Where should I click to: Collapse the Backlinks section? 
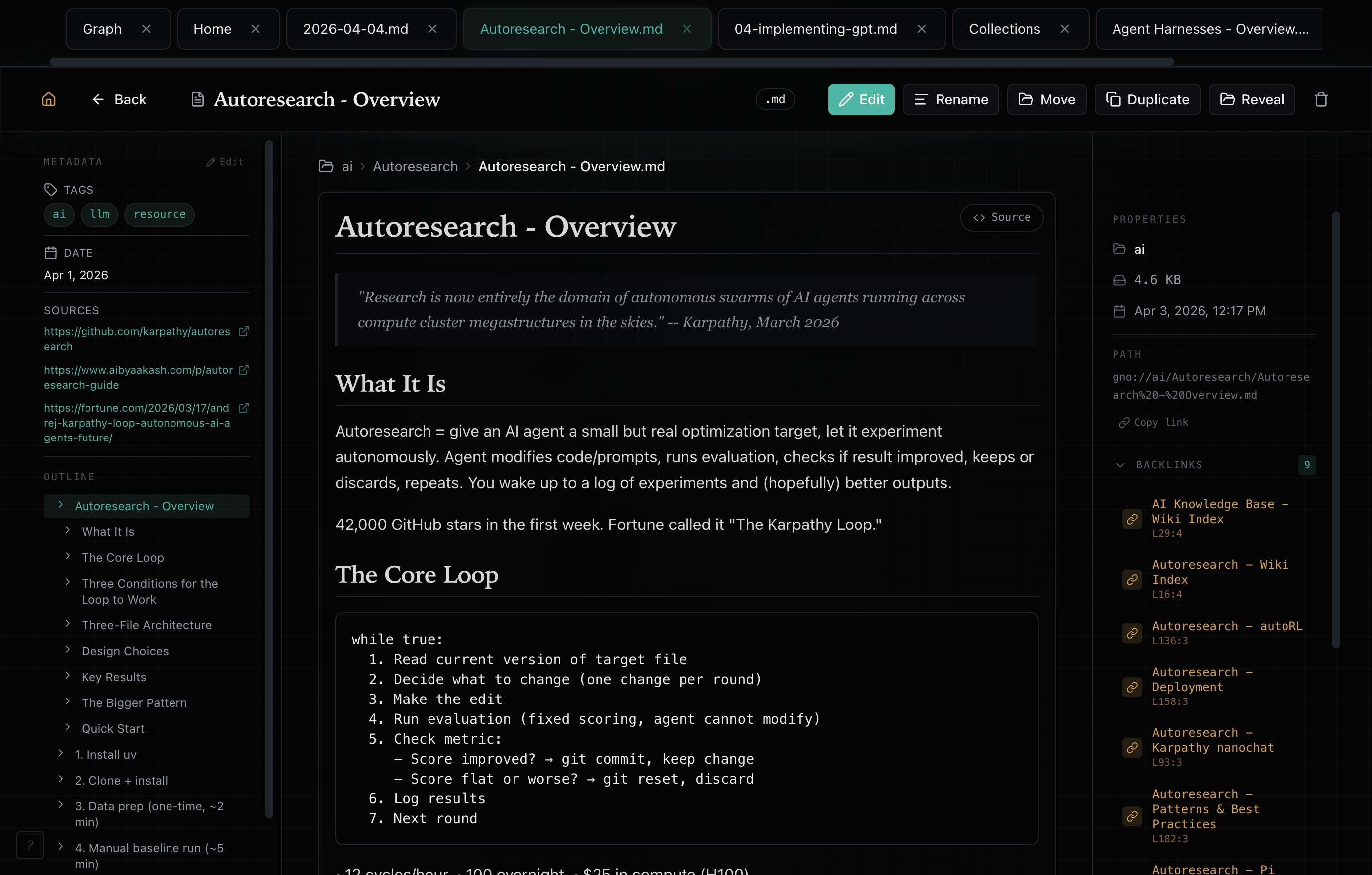coord(1121,465)
